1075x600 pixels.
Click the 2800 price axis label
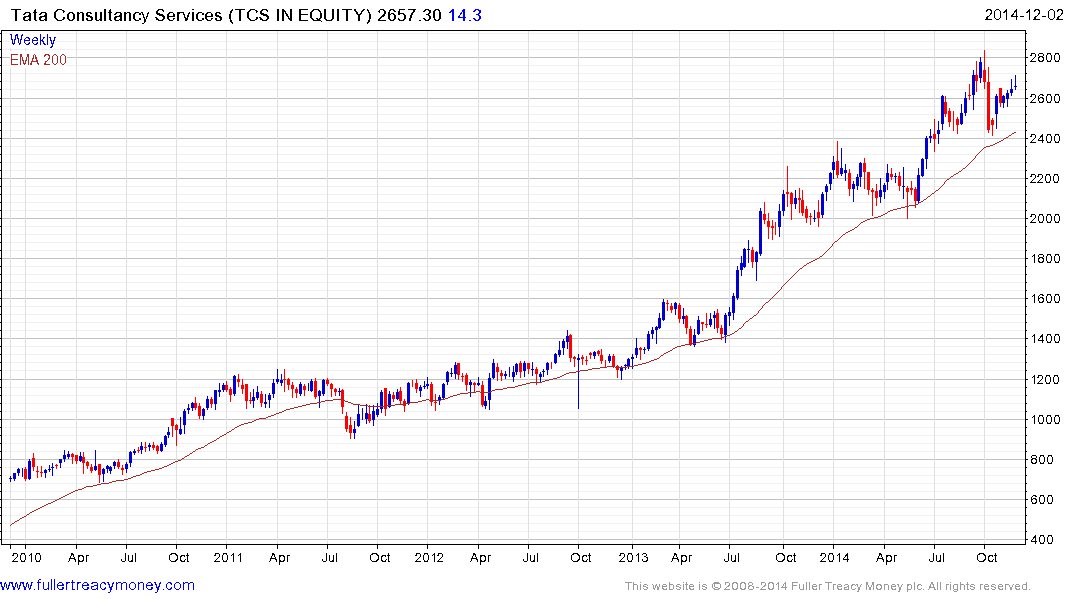coord(1046,58)
